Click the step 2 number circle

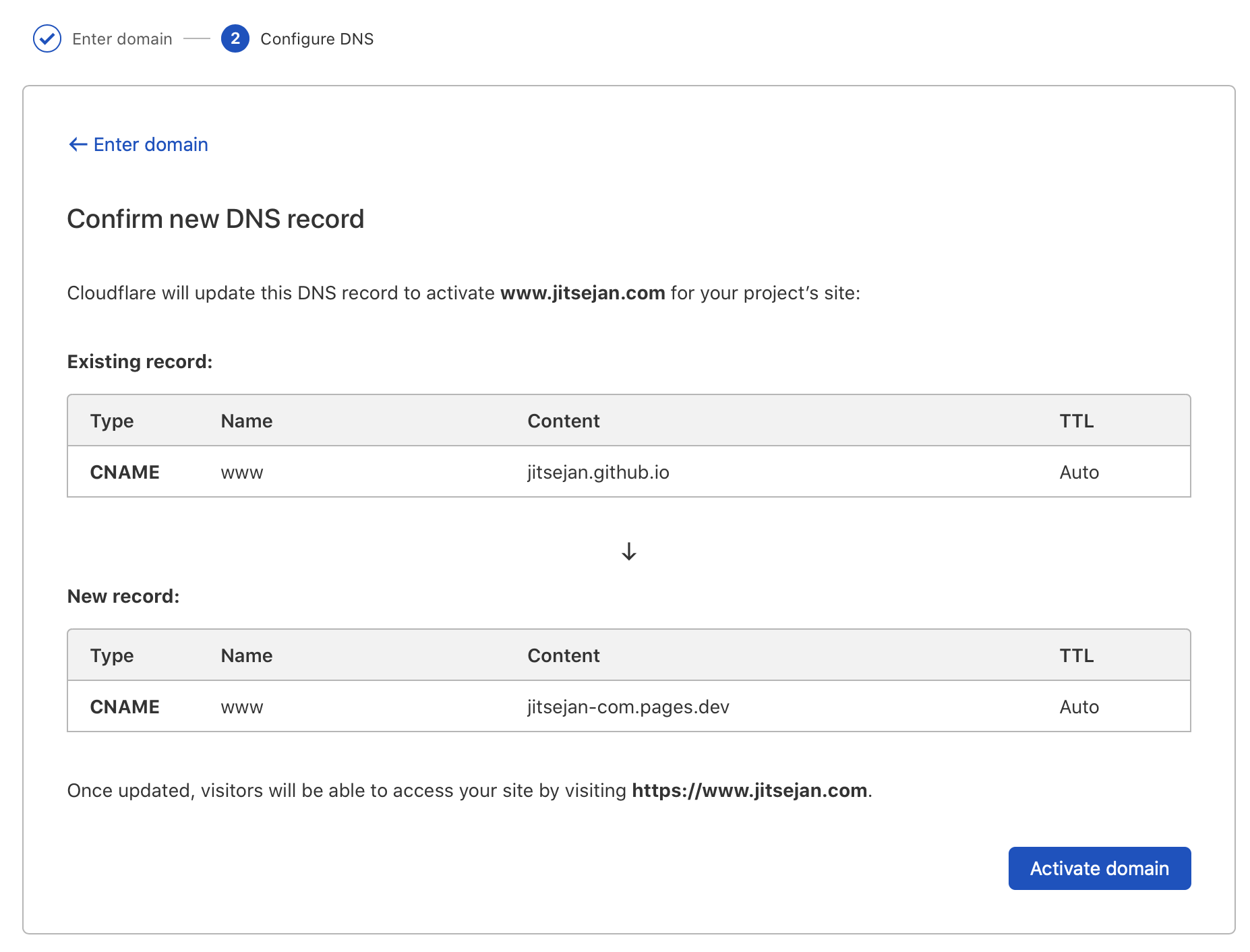(x=235, y=38)
